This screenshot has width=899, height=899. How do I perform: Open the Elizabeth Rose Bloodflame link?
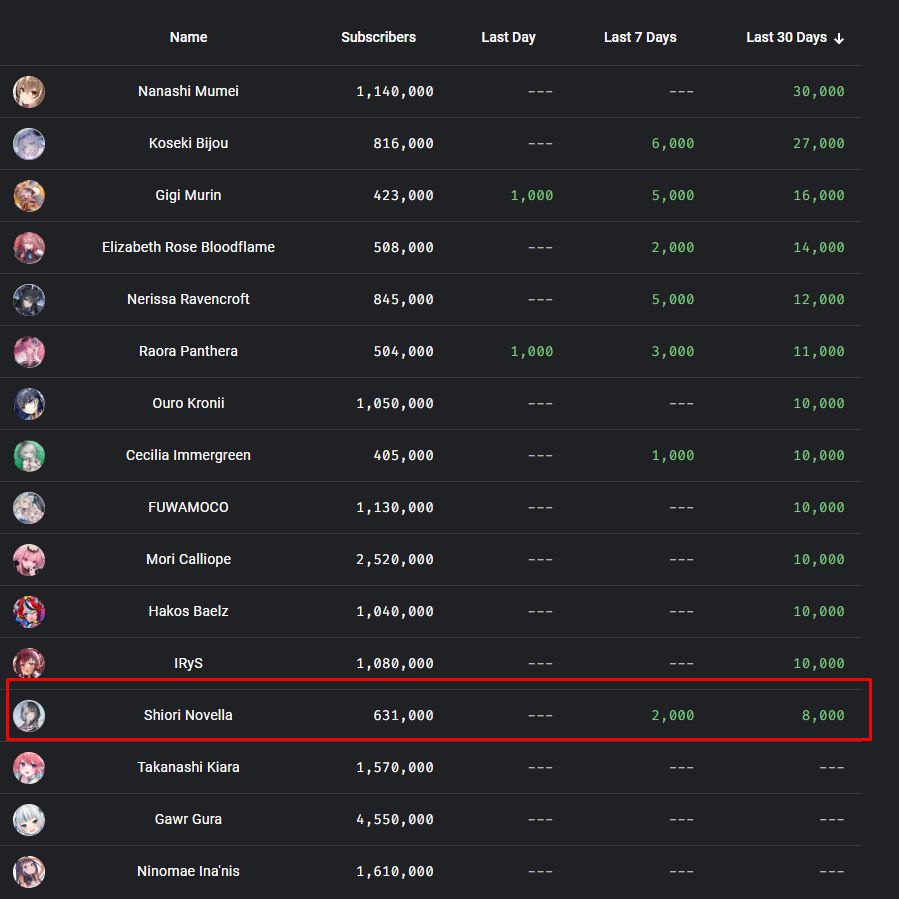pos(188,247)
